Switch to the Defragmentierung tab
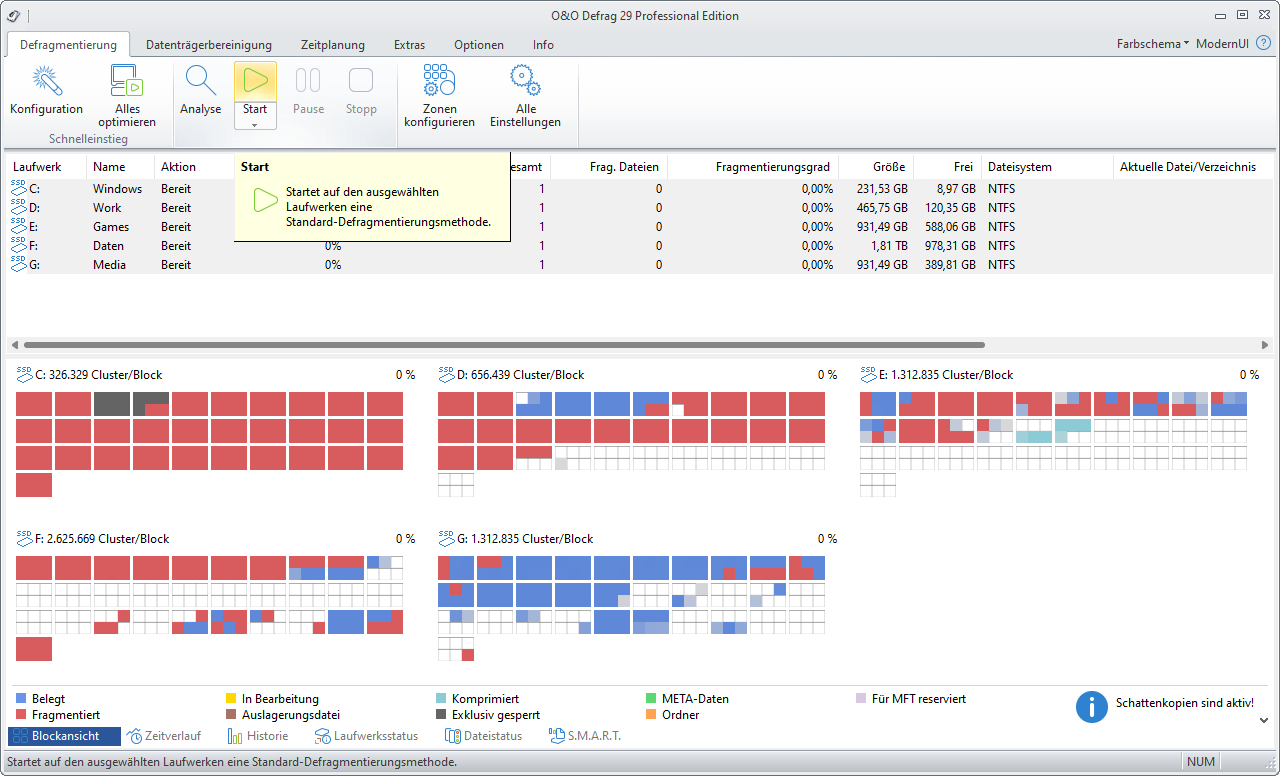The width and height of the screenshot is (1280, 776). pos(68,45)
